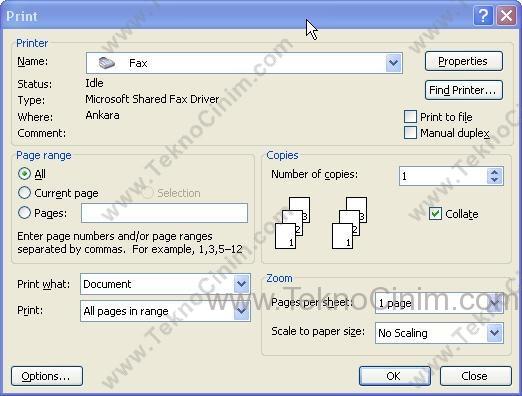Image resolution: width=522 pixels, height=396 pixels.
Task: Click the fax printer icon in Name field
Action: pos(107,63)
